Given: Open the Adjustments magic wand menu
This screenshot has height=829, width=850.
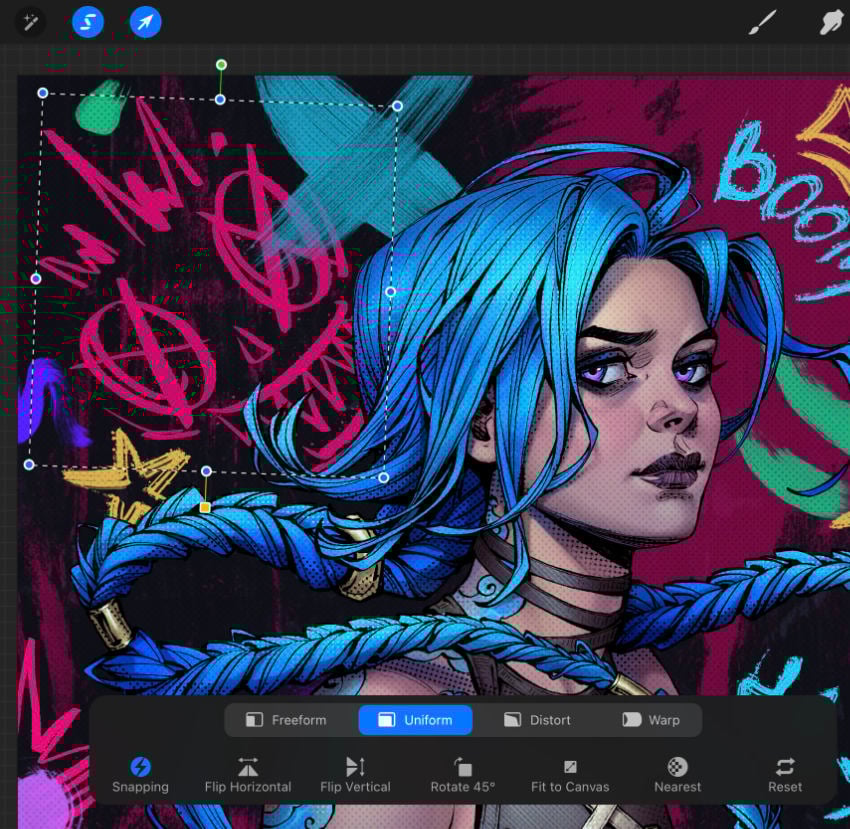Looking at the screenshot, I should (30, 22).
